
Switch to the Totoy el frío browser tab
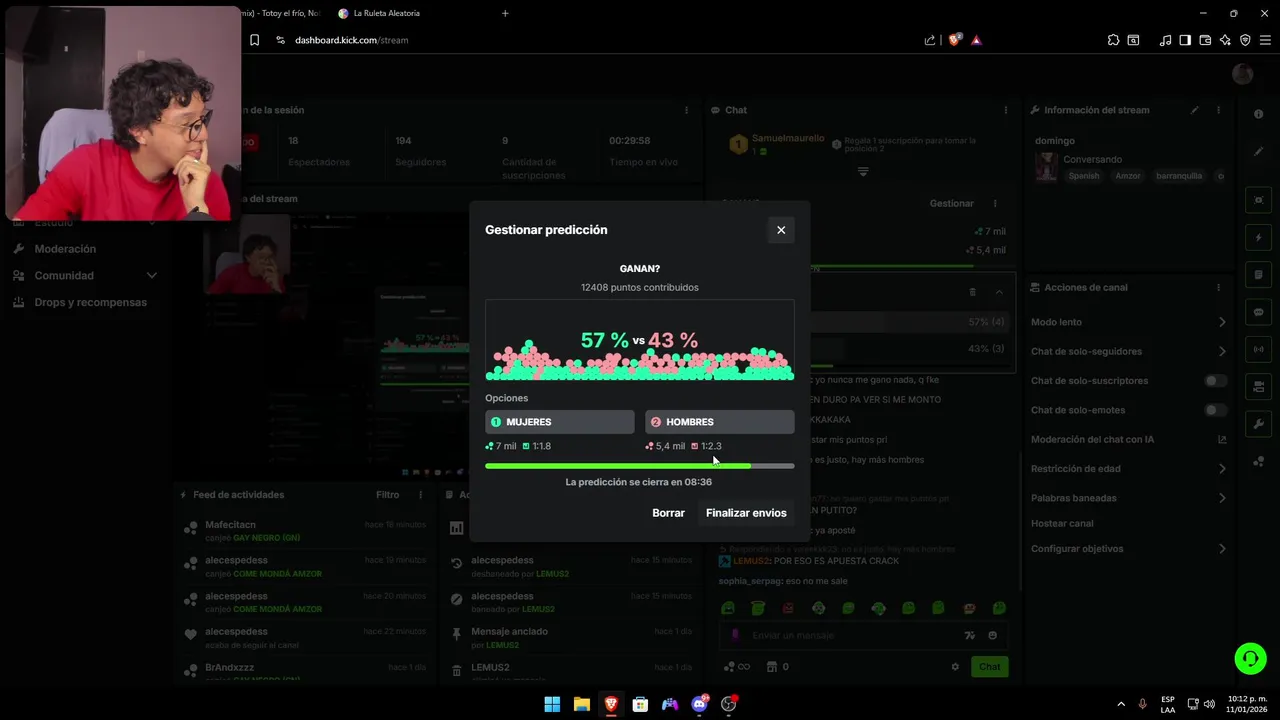click(x=282, y=13)
